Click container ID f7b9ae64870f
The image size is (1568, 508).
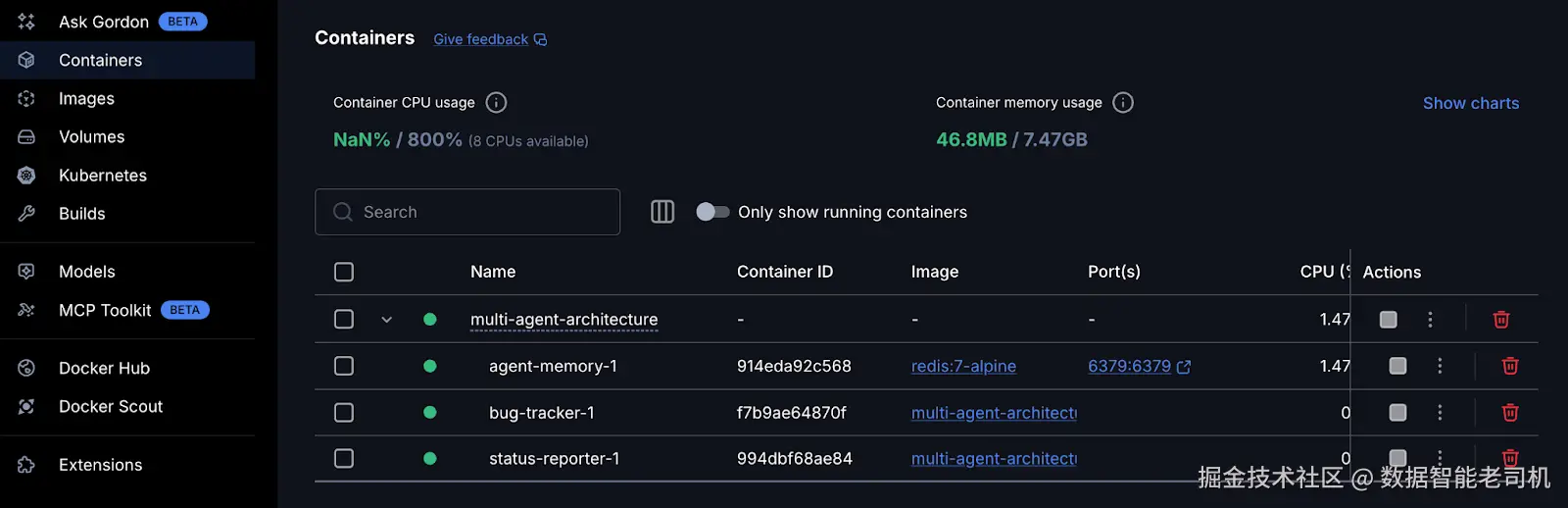[792, 413]
